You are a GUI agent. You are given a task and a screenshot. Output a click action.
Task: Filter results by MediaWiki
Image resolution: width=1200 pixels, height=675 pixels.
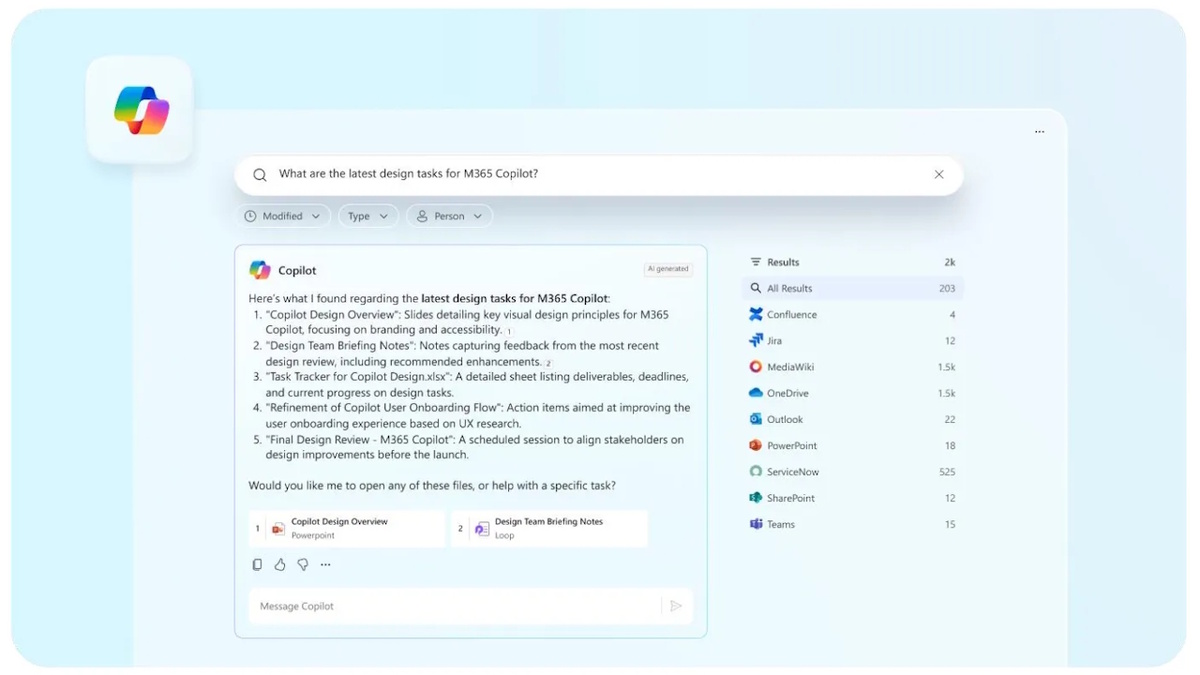(853, 367)
